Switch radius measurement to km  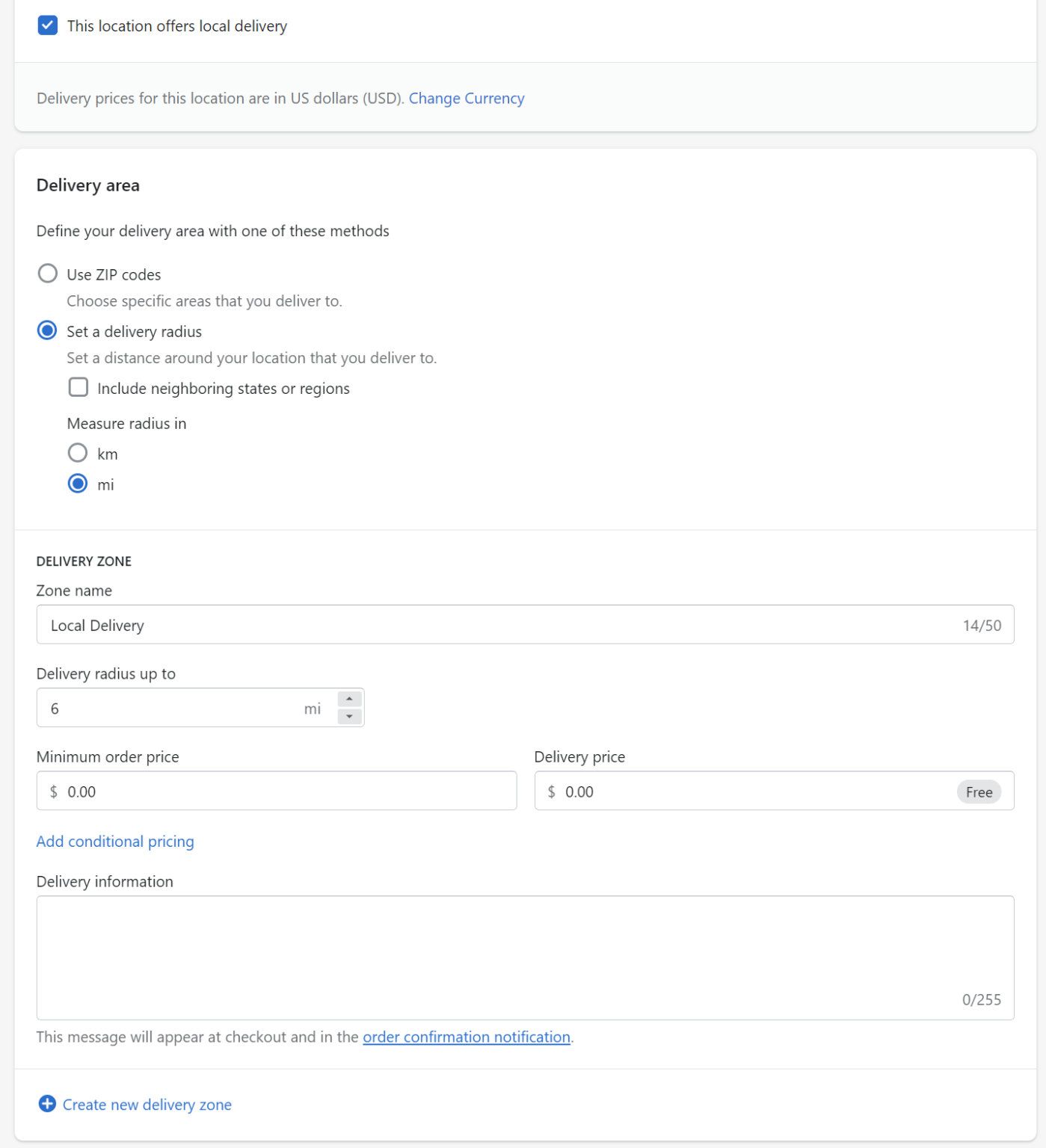pos(78,452)
